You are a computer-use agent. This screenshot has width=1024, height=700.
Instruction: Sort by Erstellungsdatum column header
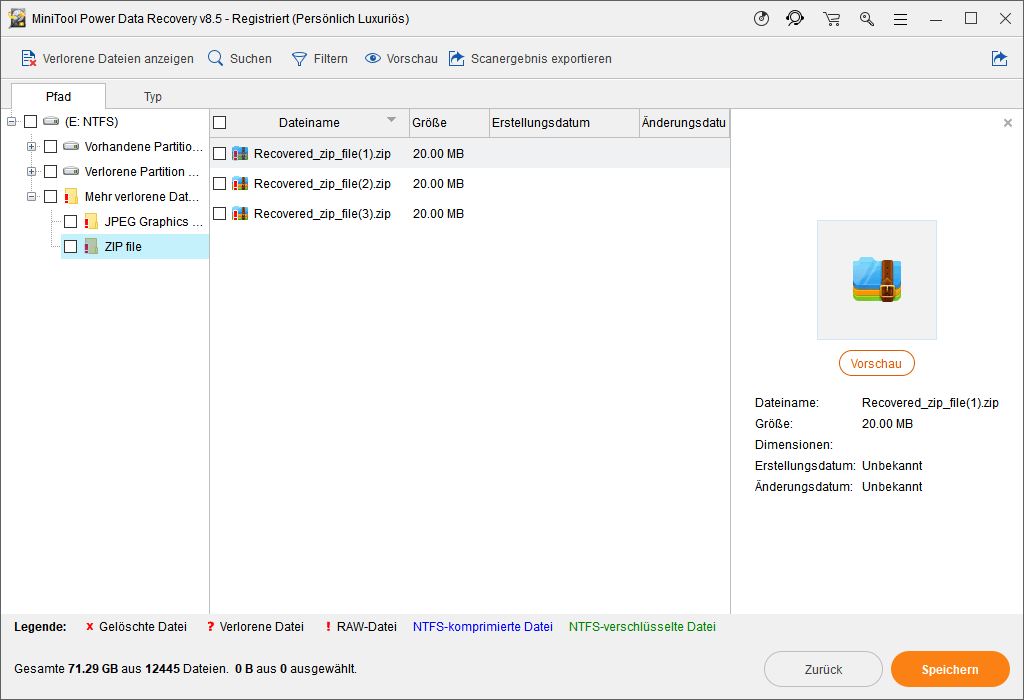pyautogui.click(x=564, y=123)
